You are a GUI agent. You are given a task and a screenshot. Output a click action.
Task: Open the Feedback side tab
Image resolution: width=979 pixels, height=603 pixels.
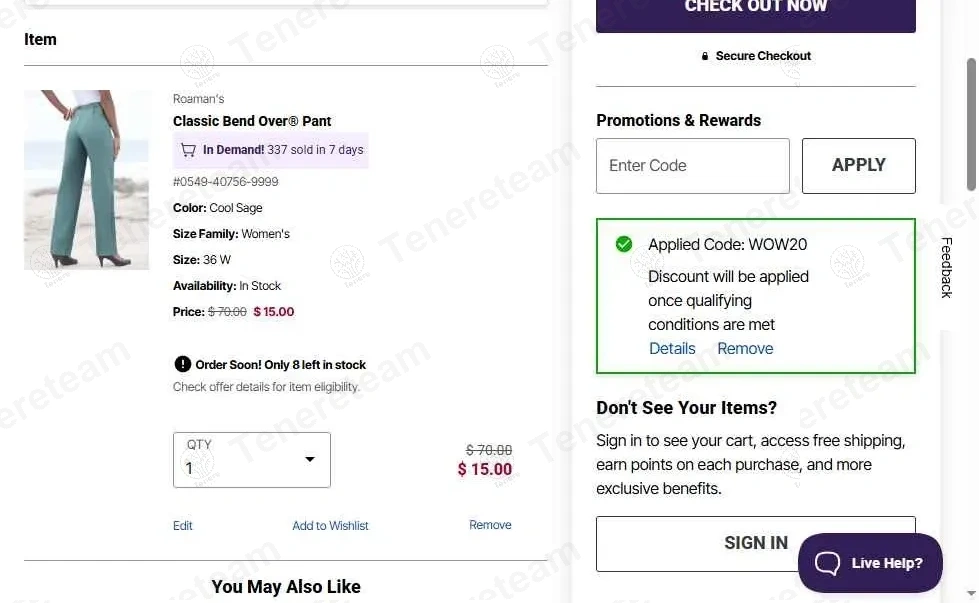click(x=946, y=267)
